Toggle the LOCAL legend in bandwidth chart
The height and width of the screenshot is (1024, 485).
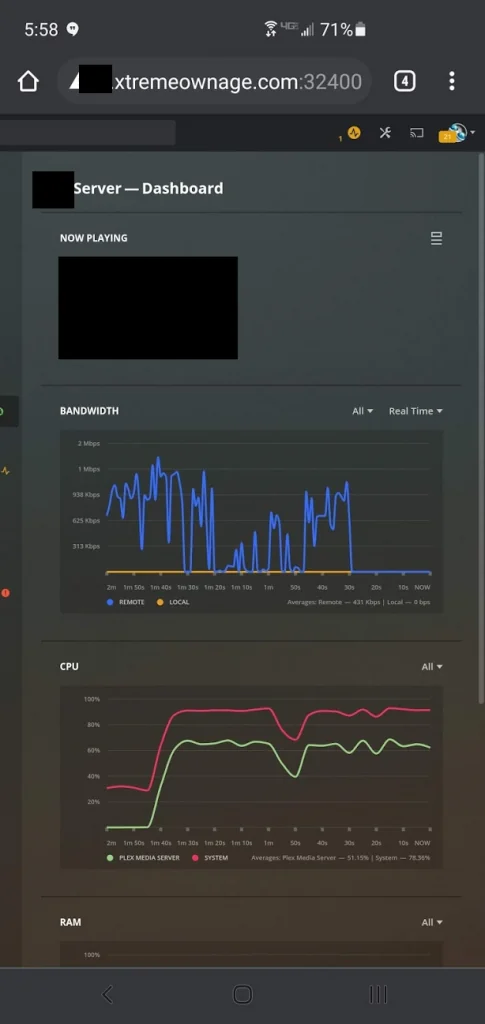[x=173, y=601]
